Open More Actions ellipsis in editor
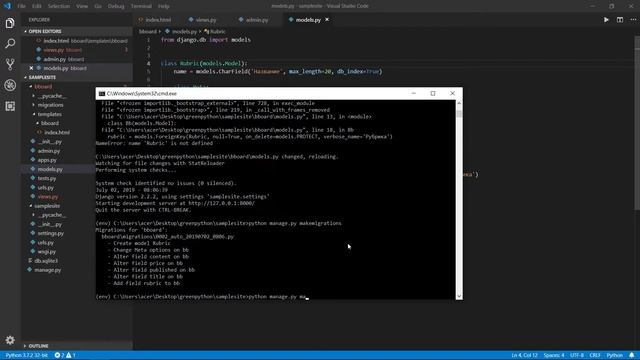 633,20
